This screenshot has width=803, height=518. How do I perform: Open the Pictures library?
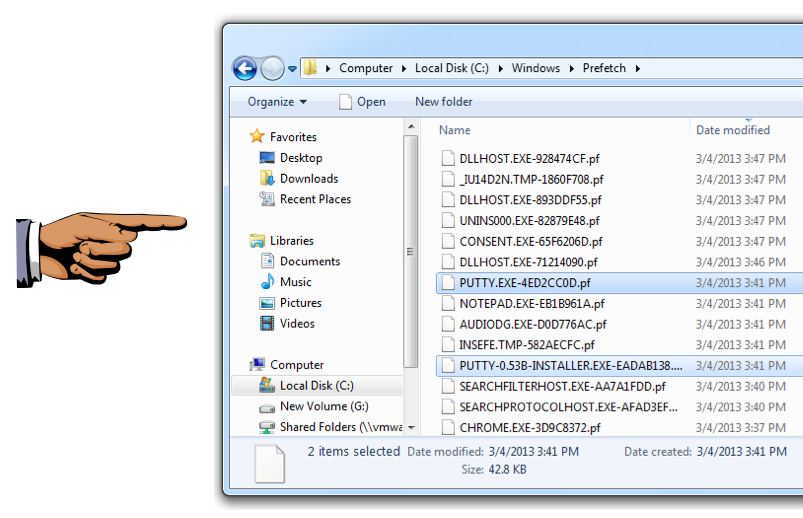[x=301, y=303]
